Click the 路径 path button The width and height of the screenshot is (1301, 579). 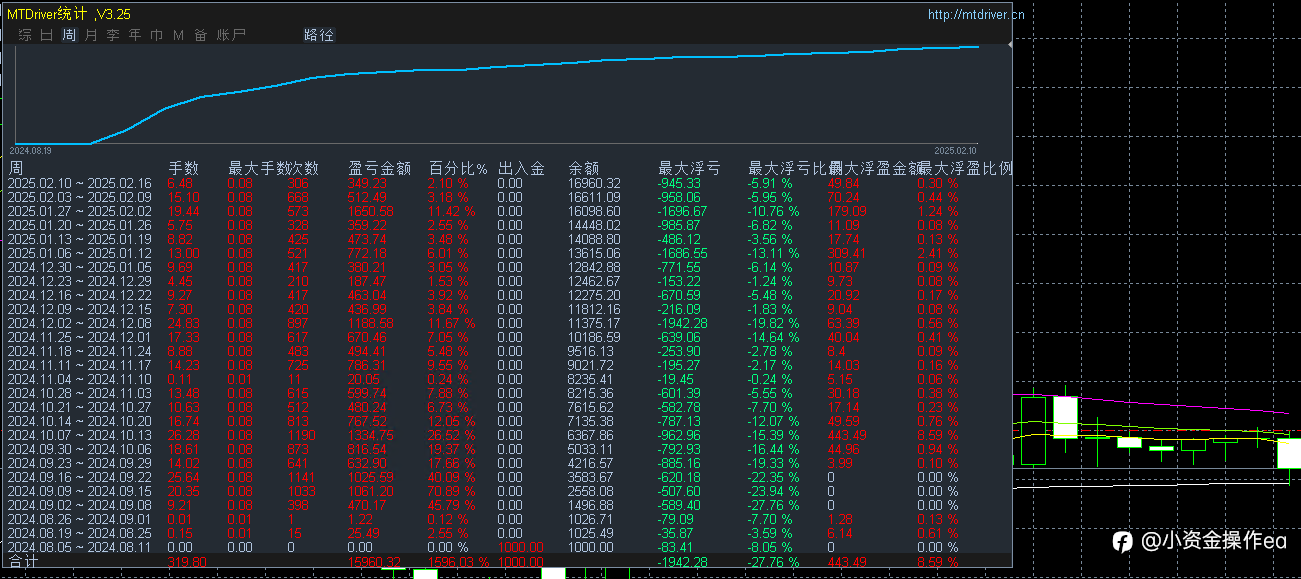pyautogui.click(x=319, y=35)
